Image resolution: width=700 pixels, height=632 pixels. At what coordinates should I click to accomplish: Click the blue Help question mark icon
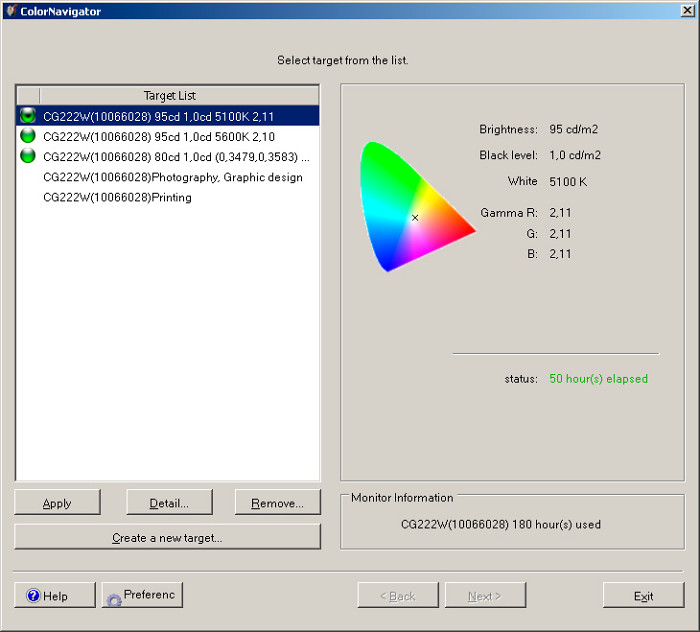[33, 596]
